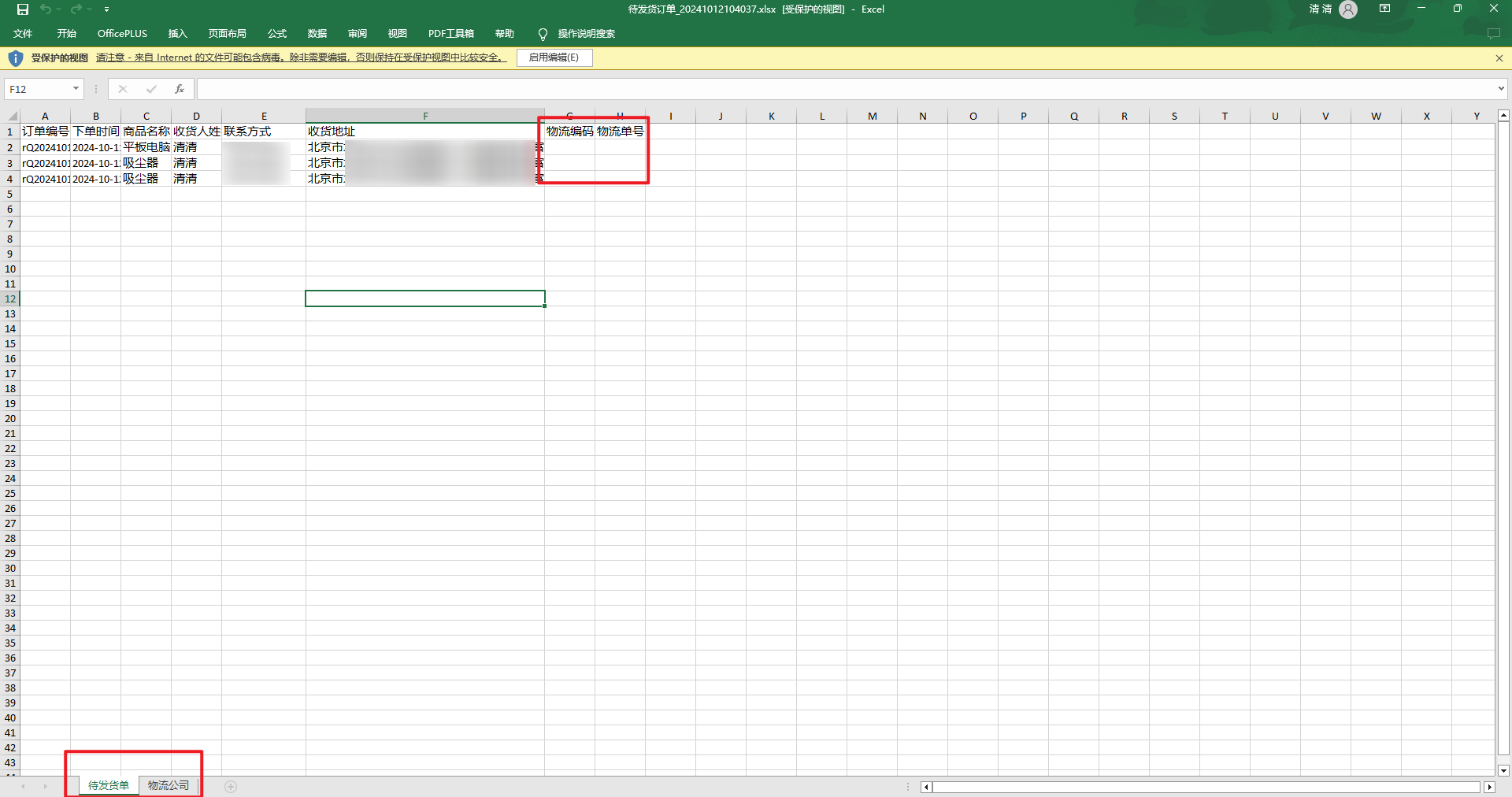Expand the Name Box dropdown arrow
This screenshot has height=797, width=1512.
(x=76, y=89)
